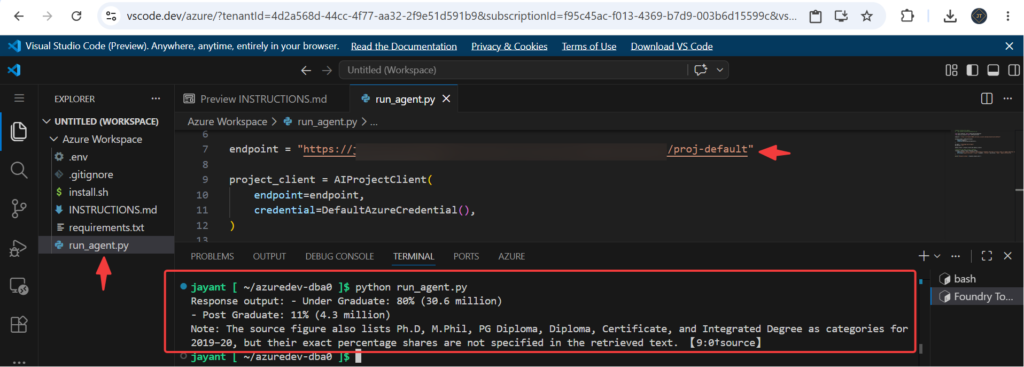
Task: Open the Terms of Use link
Action: (x=589, y=46)
